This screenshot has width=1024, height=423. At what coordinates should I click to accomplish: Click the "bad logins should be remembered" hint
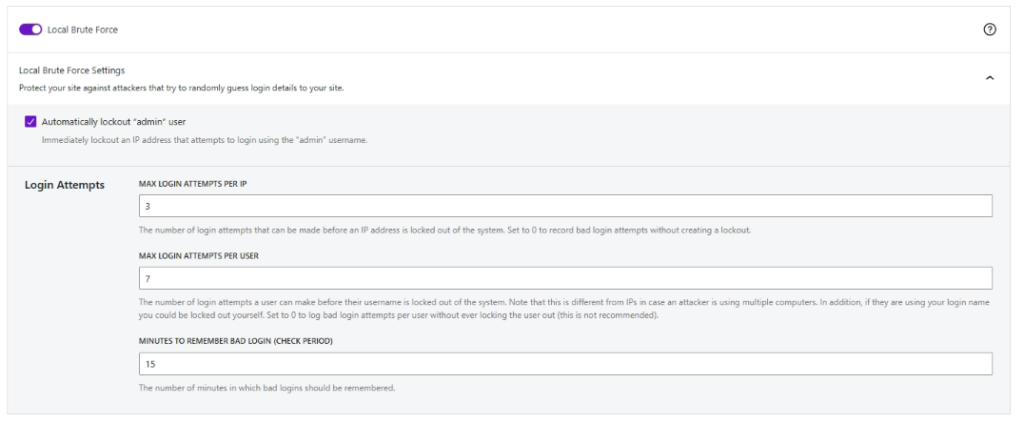pos(267,388)
